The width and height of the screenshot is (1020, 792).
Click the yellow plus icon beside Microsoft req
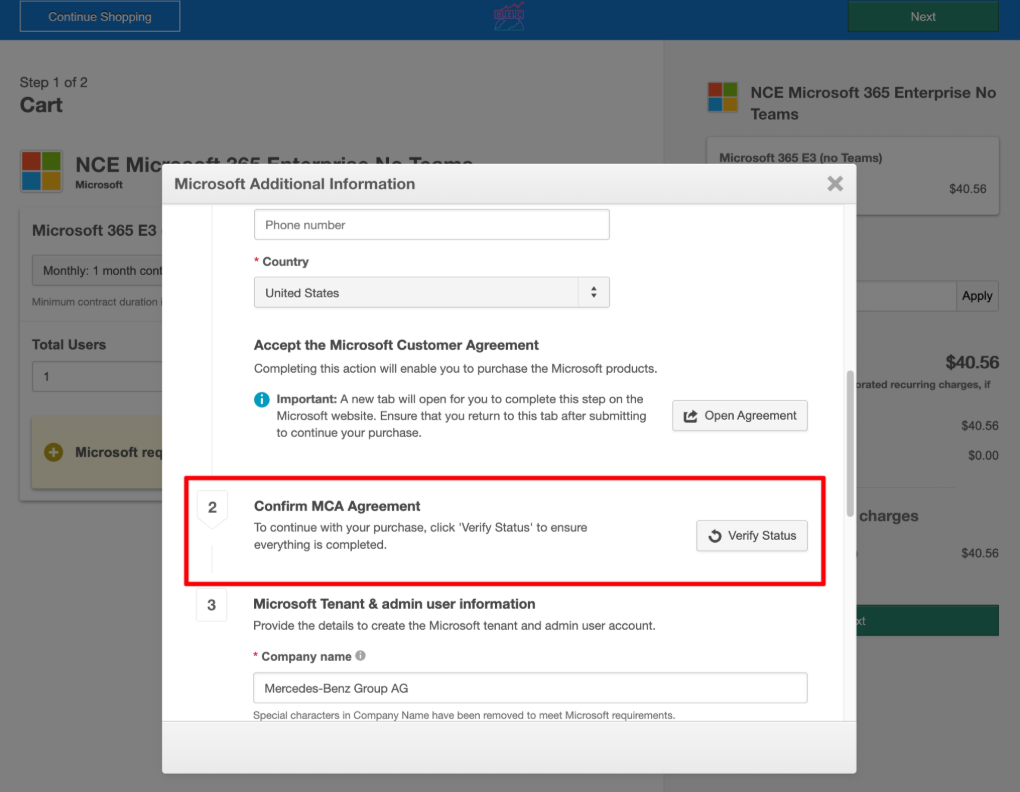pyautogui.click(x=54, y=452)
